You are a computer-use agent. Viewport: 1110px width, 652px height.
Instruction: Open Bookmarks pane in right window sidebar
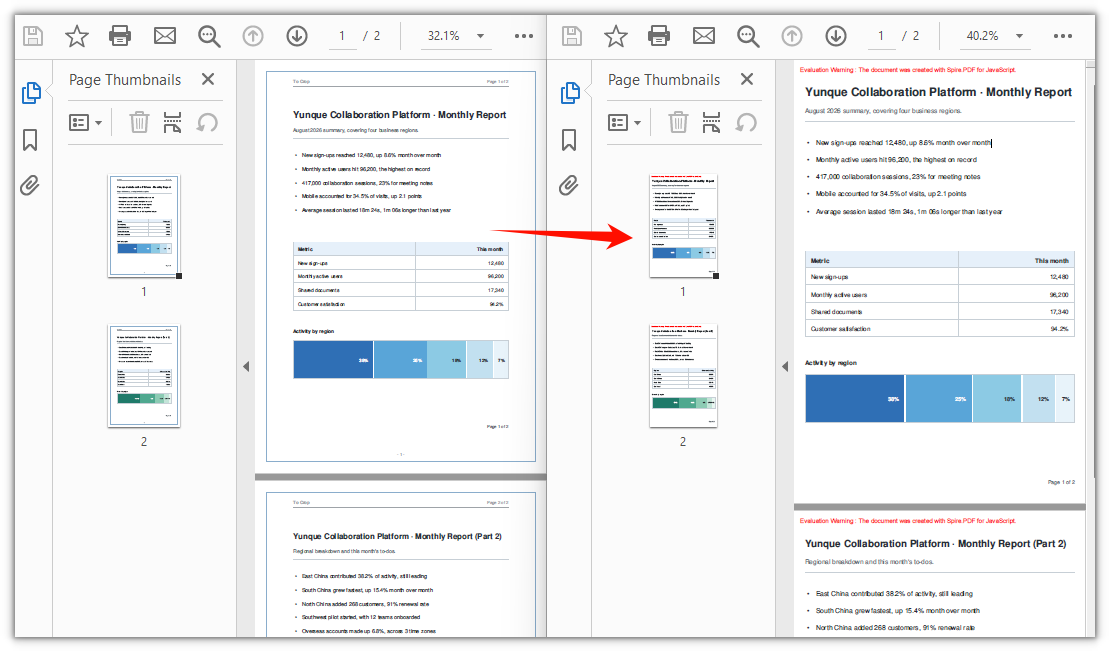click(x=568, y=139)
